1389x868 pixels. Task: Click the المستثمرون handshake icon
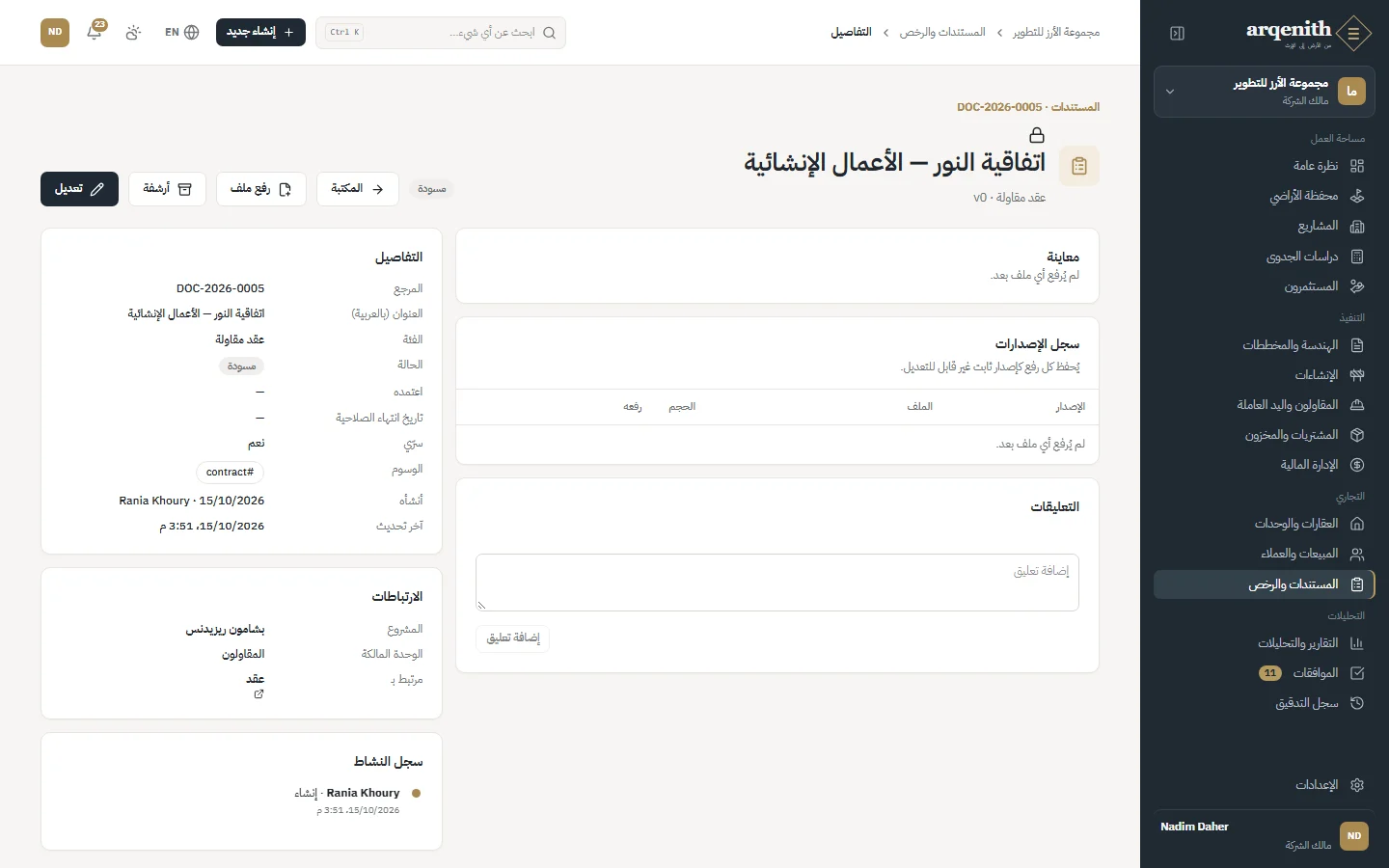pyautogui.click(x=1357, y=286)
